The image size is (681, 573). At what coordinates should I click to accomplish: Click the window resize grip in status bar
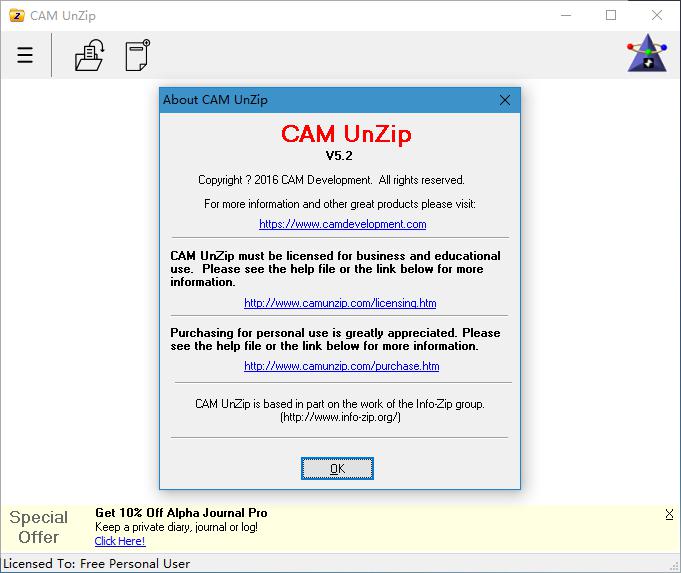pos(674,566)
